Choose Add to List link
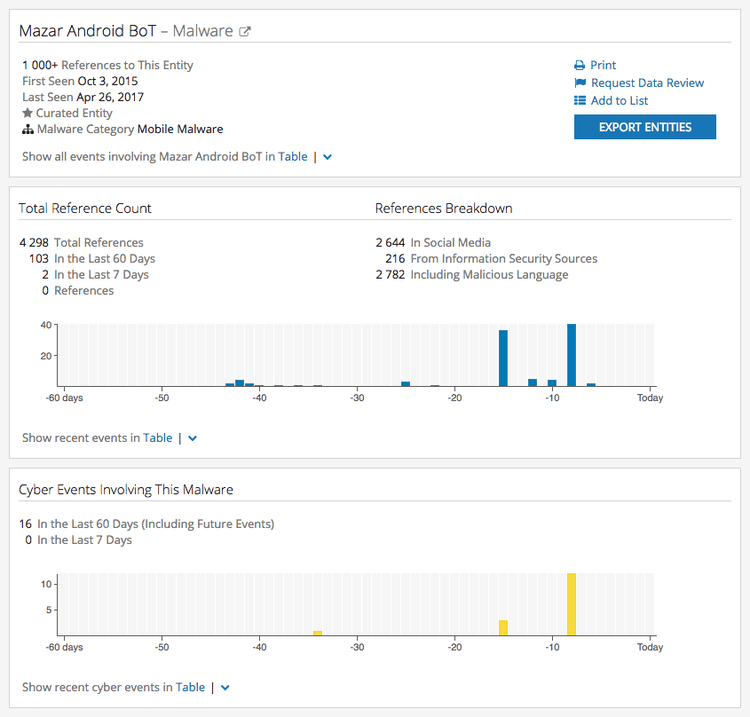The width and height of the screenshot is (750, 717). click(x=619, y=101)
